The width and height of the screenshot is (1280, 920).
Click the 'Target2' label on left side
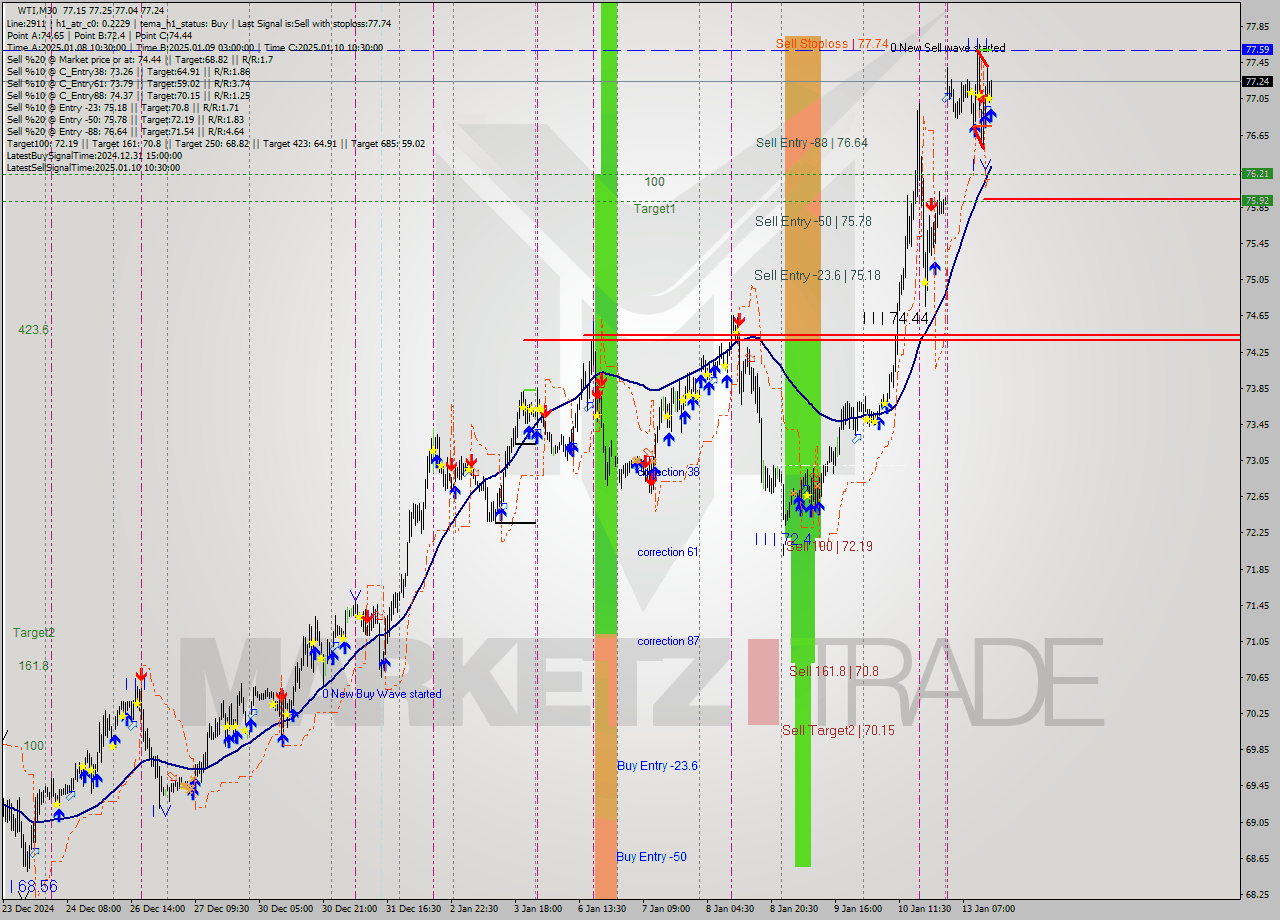coord(34,633)
